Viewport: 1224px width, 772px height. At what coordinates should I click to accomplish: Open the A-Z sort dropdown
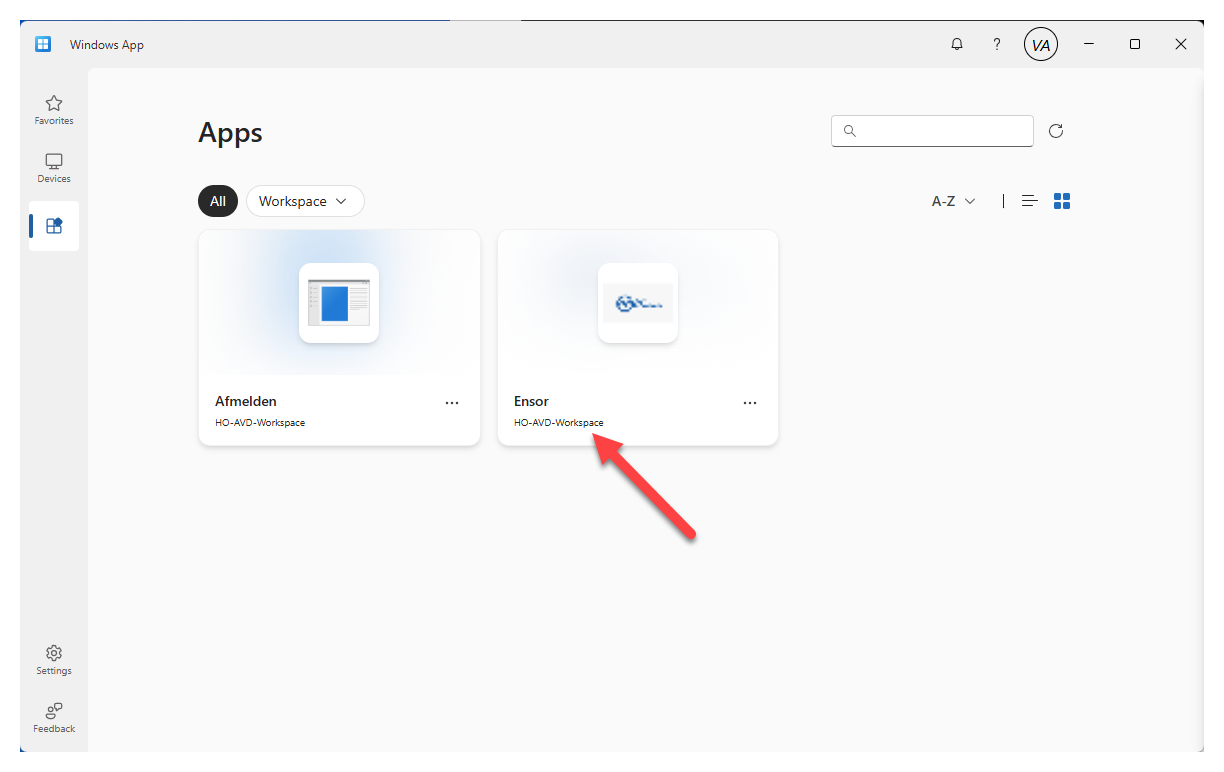point(953,201)
